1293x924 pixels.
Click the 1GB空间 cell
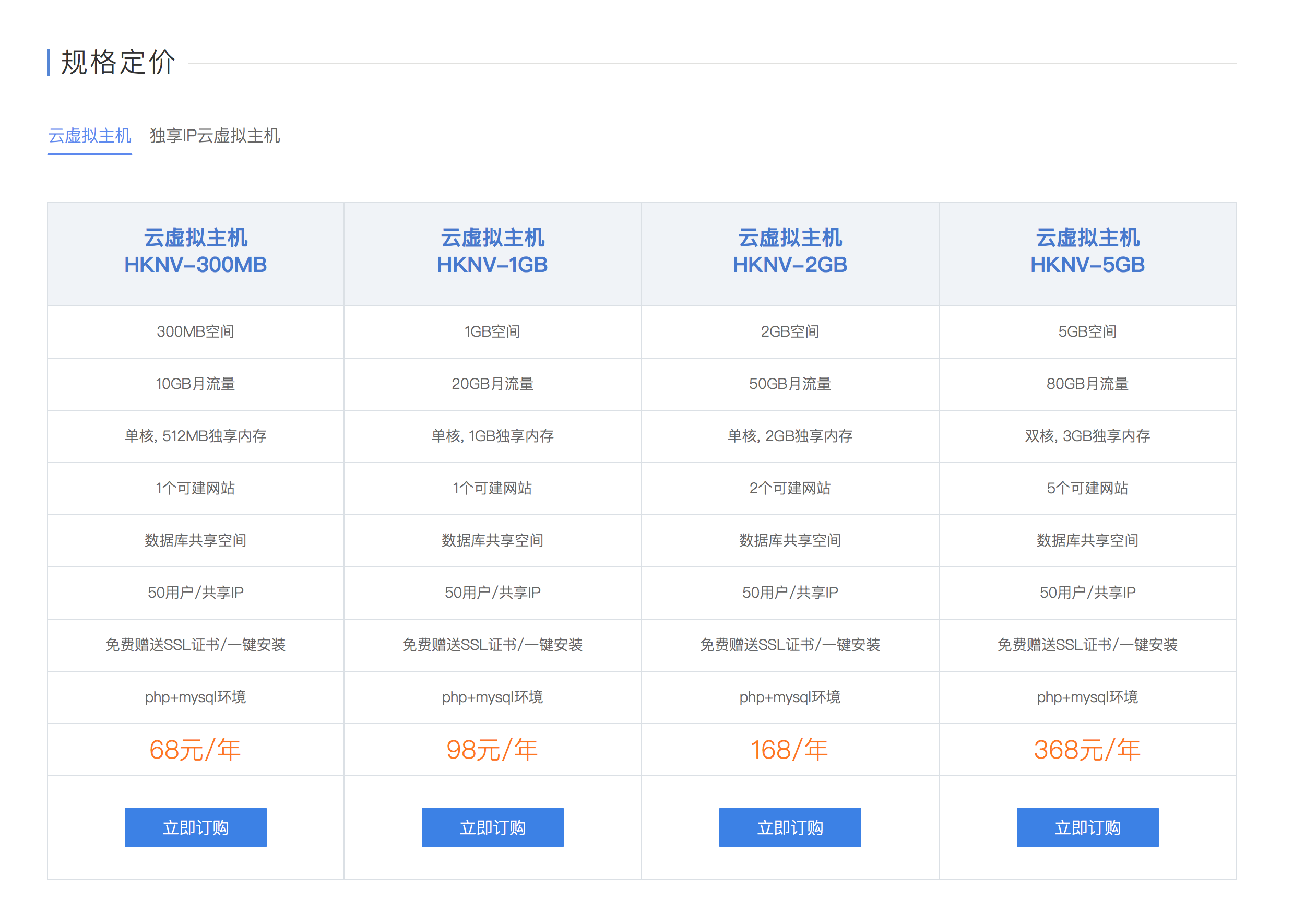[x=492, y=331]
